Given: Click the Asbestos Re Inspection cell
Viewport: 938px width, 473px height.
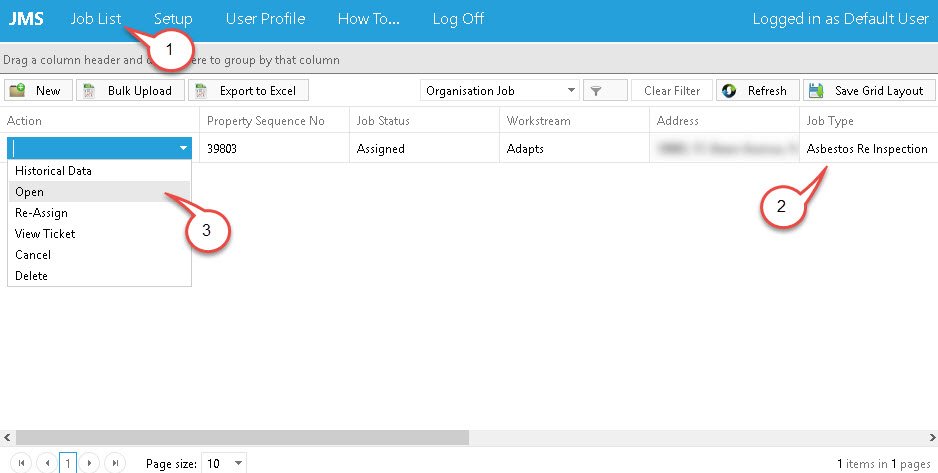Looking at the screenshot, I should pos(867,148).
